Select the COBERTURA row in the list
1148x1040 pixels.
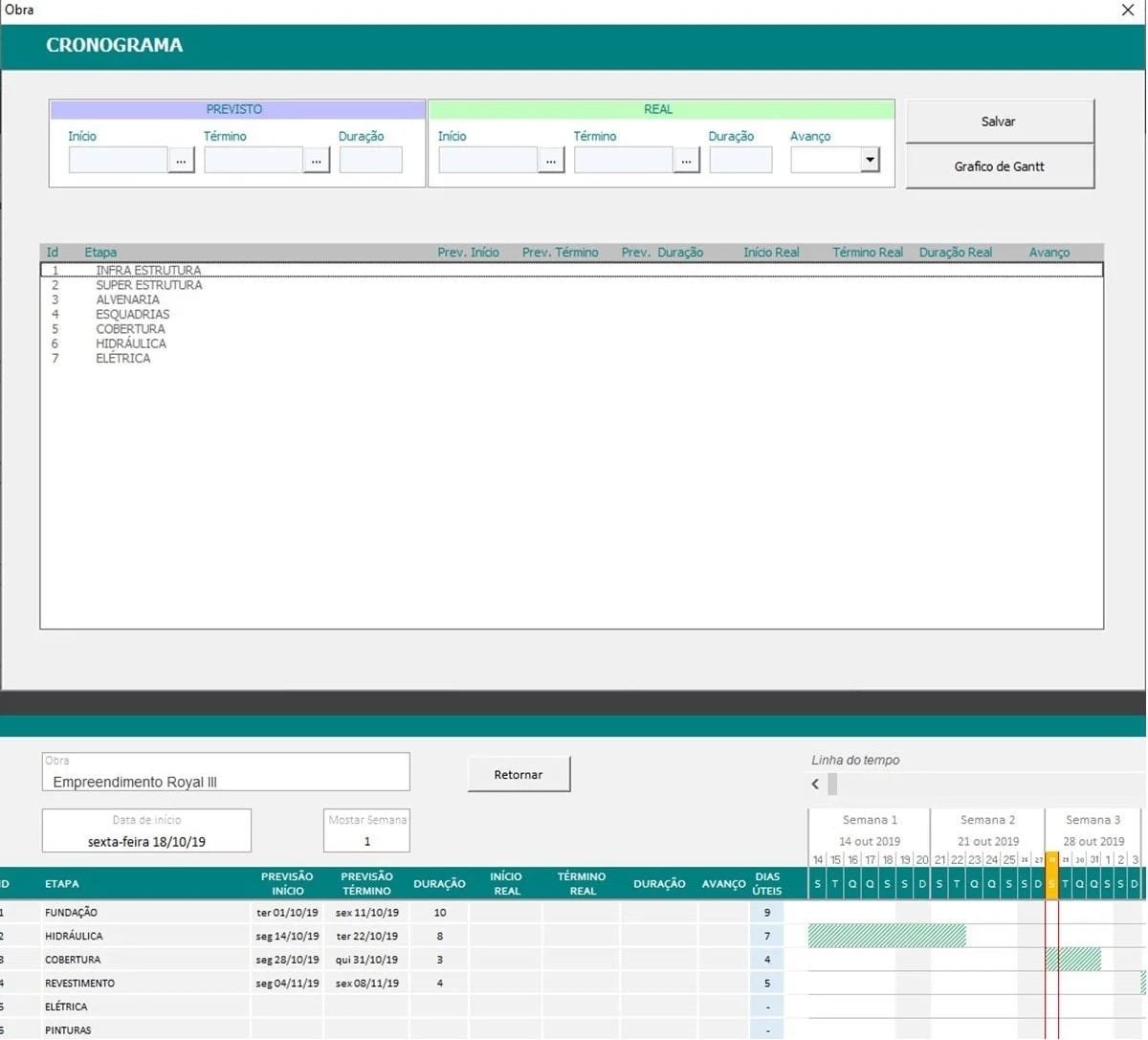coord(571,329)
